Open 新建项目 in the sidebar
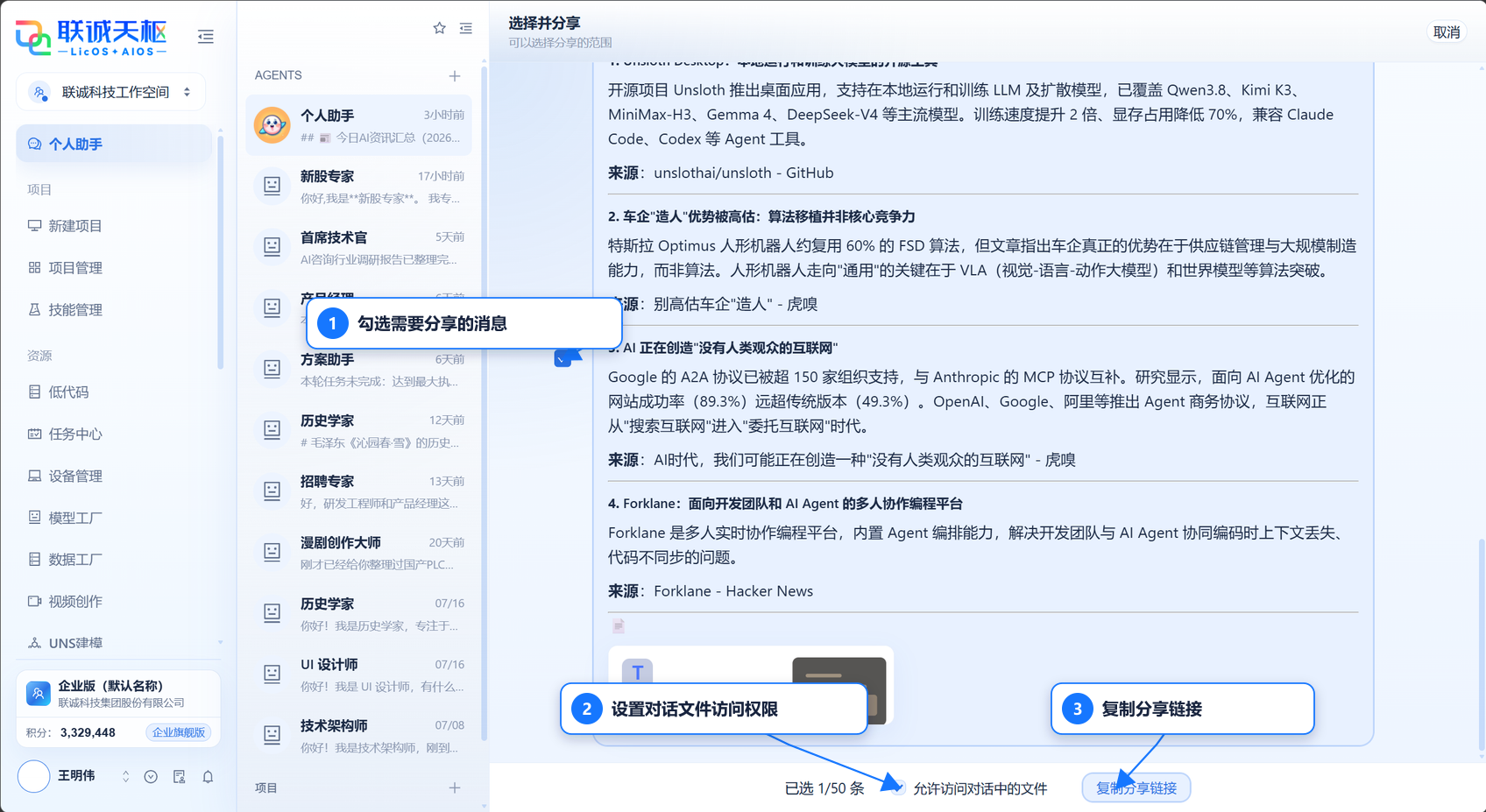Viewport: 1486px width, 812px height. click(x=114, y=226)
